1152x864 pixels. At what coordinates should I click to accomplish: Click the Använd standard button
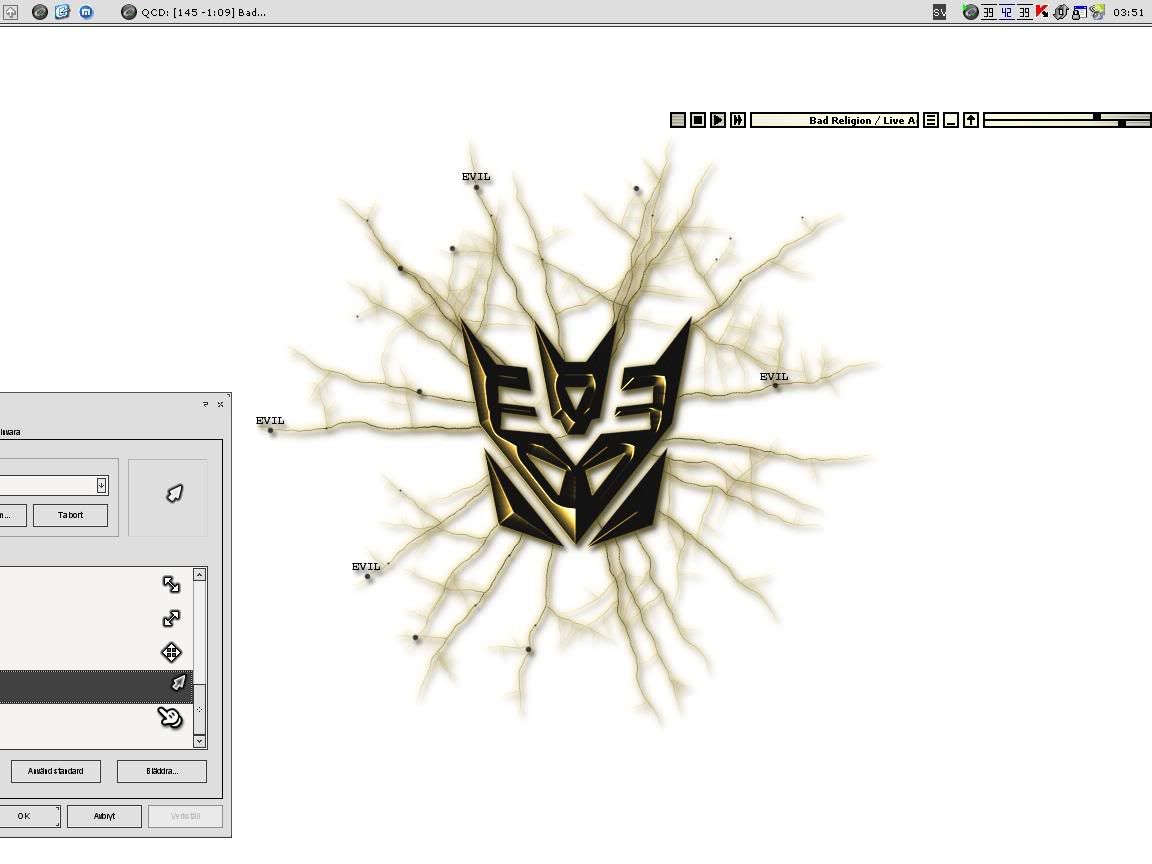coord(56,771)
